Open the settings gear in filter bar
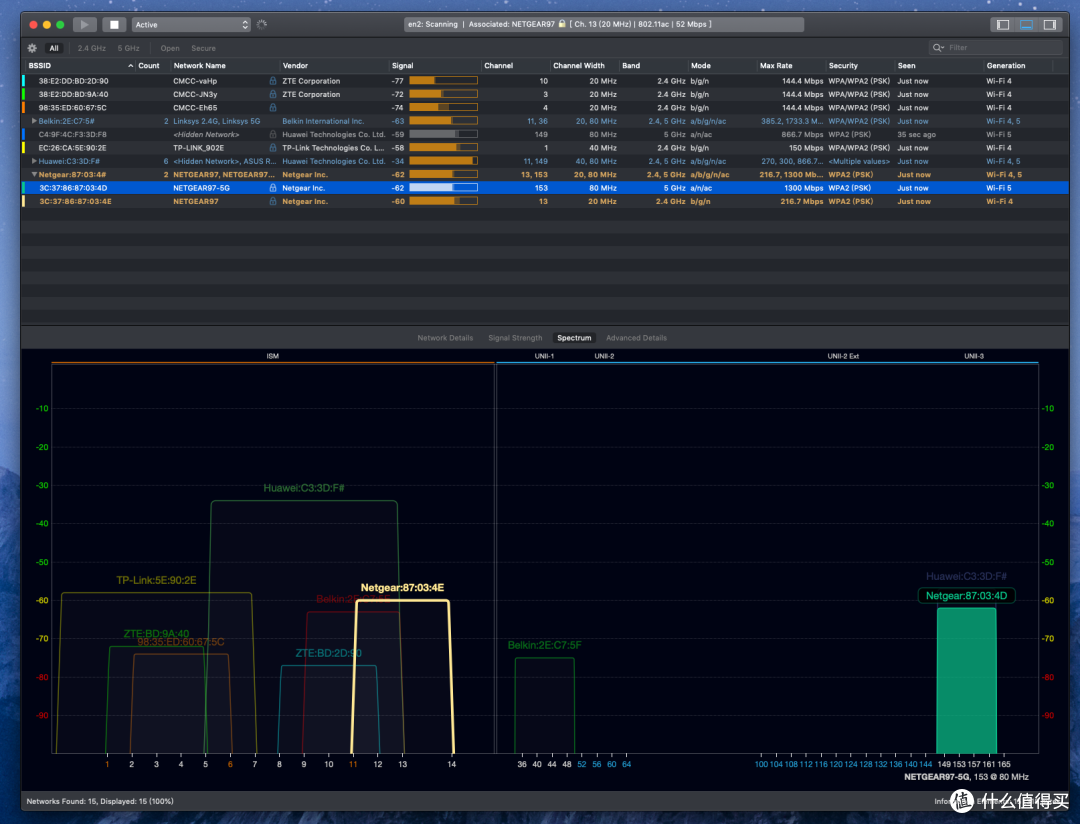This screenshot has width=1080, height=824. pyautogui.click(x=32, y=48)
